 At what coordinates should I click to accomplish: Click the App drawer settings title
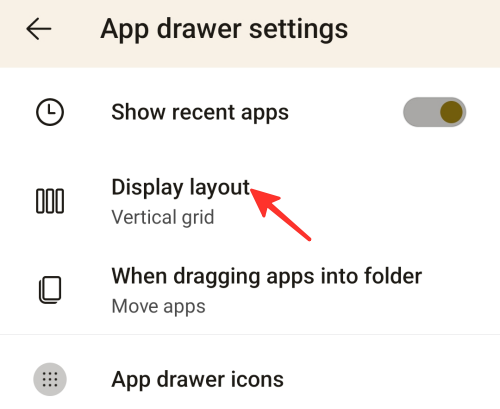click(x=224, y=30)
